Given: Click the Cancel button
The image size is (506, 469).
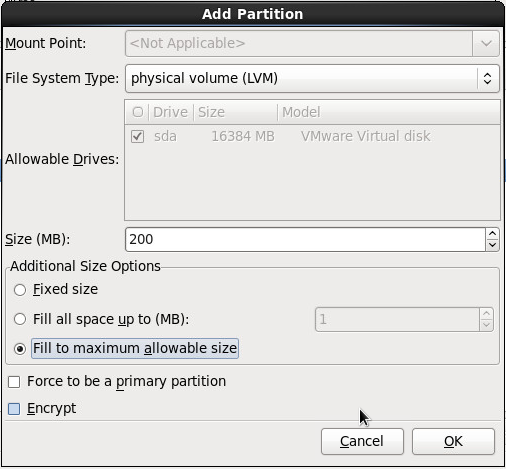Looking at the screenshot, I should click(362, 441).
